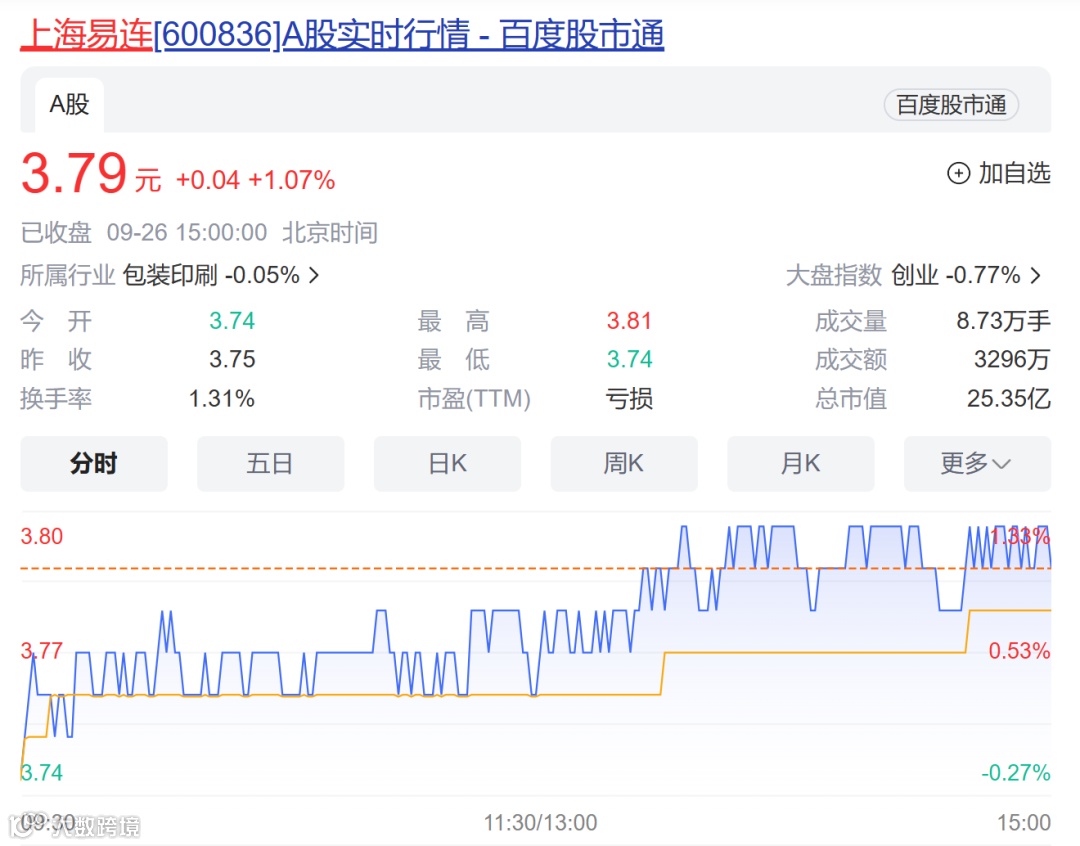Switch to the 月K chart tab
The height and width of the screenshot is (846, 1080).
coord(800,463)
